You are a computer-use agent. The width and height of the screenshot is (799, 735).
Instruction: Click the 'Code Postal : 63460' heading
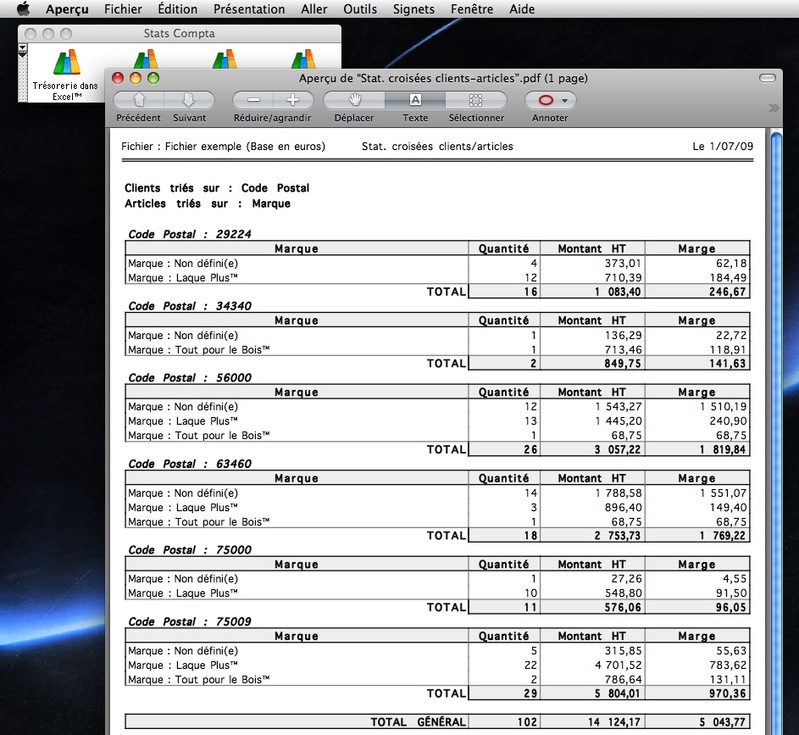[x=190, y=464]
